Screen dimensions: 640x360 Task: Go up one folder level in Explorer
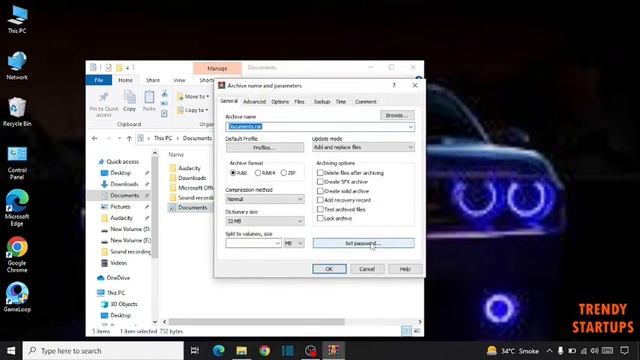pos(129,138)
